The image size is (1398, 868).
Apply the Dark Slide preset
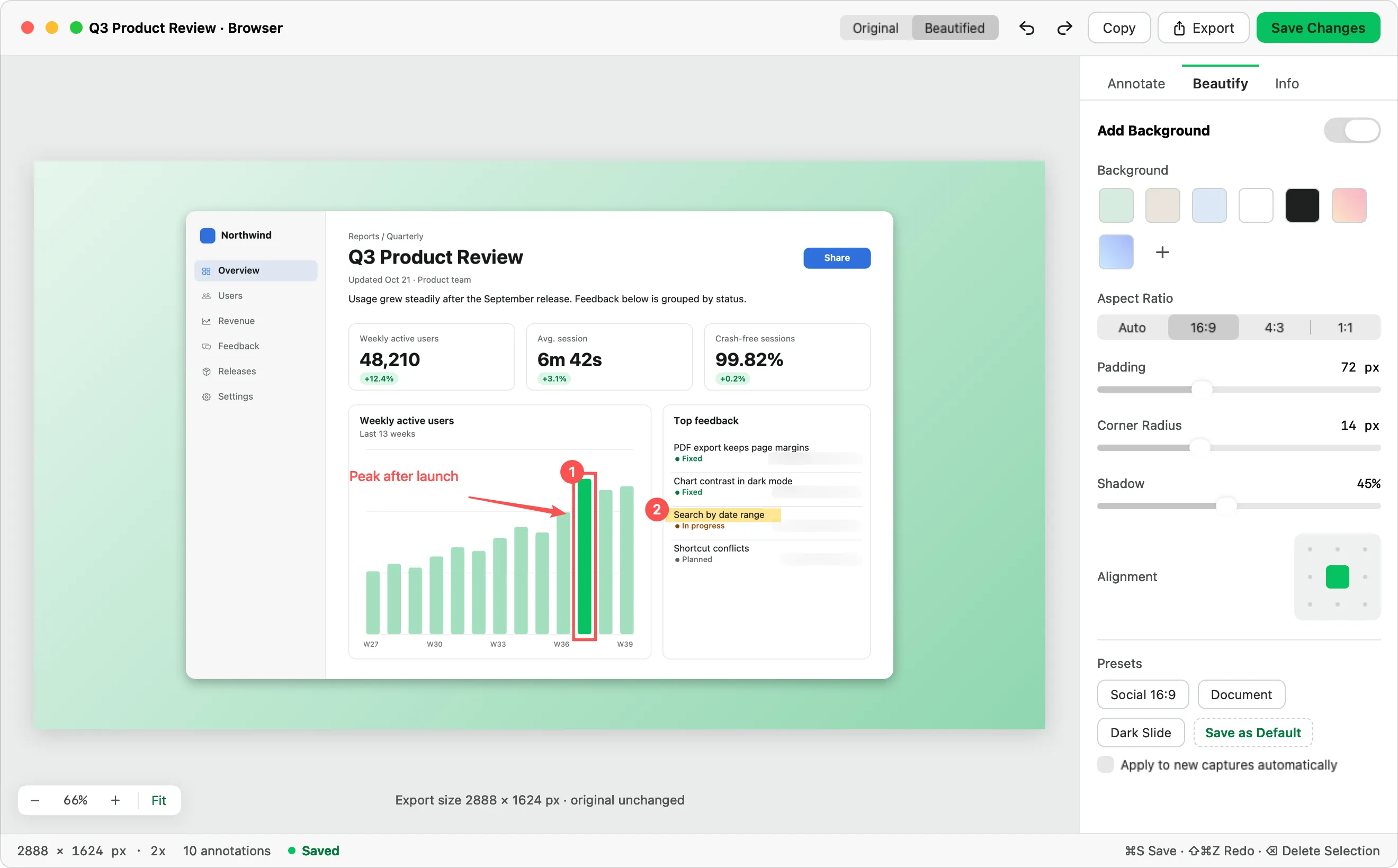[x=1140, y=733]
